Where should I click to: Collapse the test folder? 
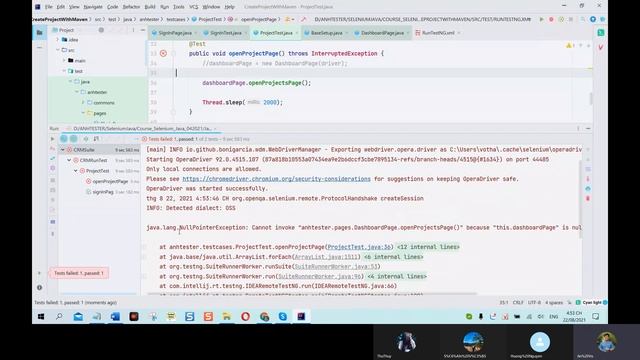tap(64, 71)
